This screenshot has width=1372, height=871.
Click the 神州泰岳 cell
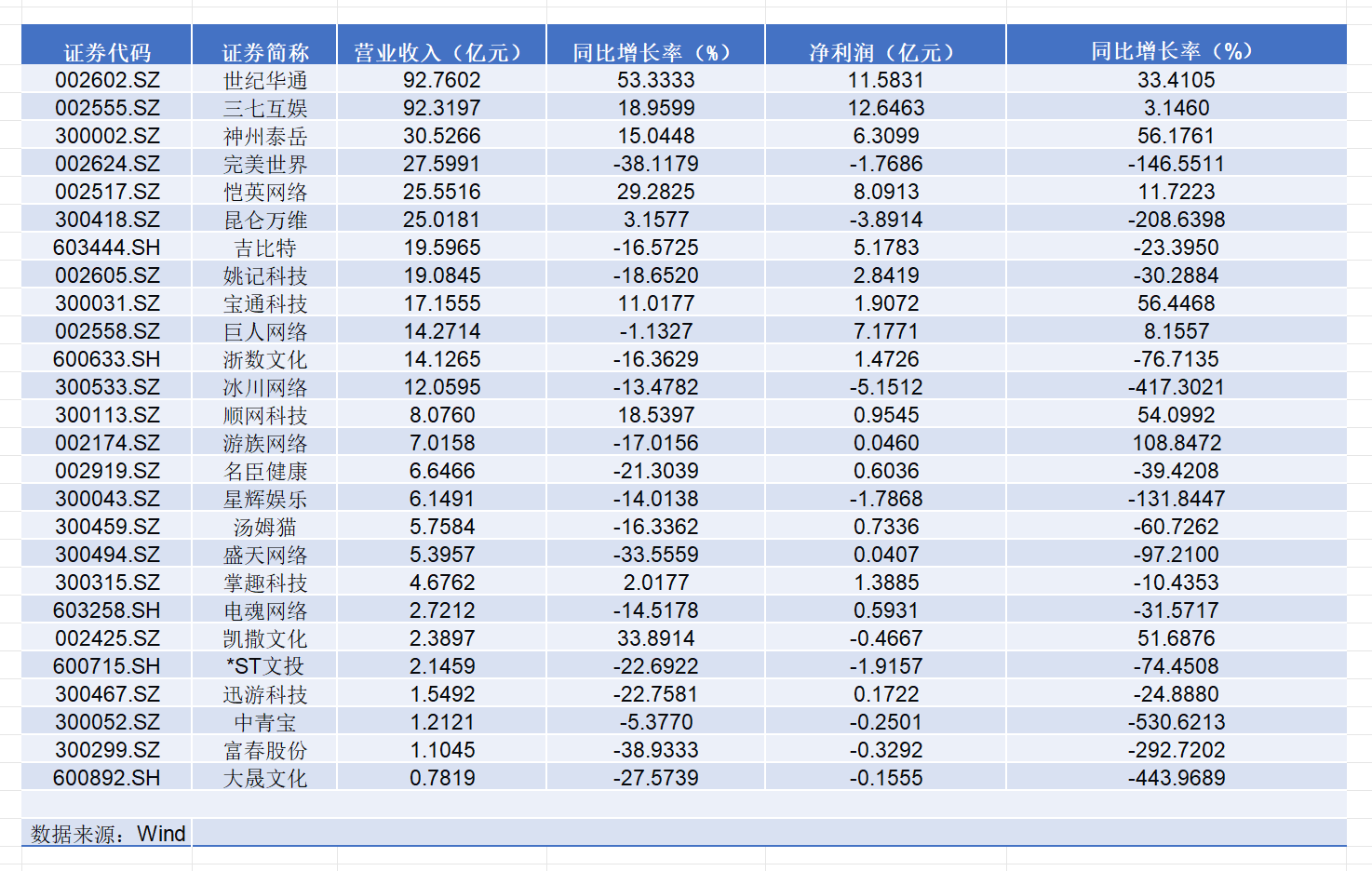[265, 136]
